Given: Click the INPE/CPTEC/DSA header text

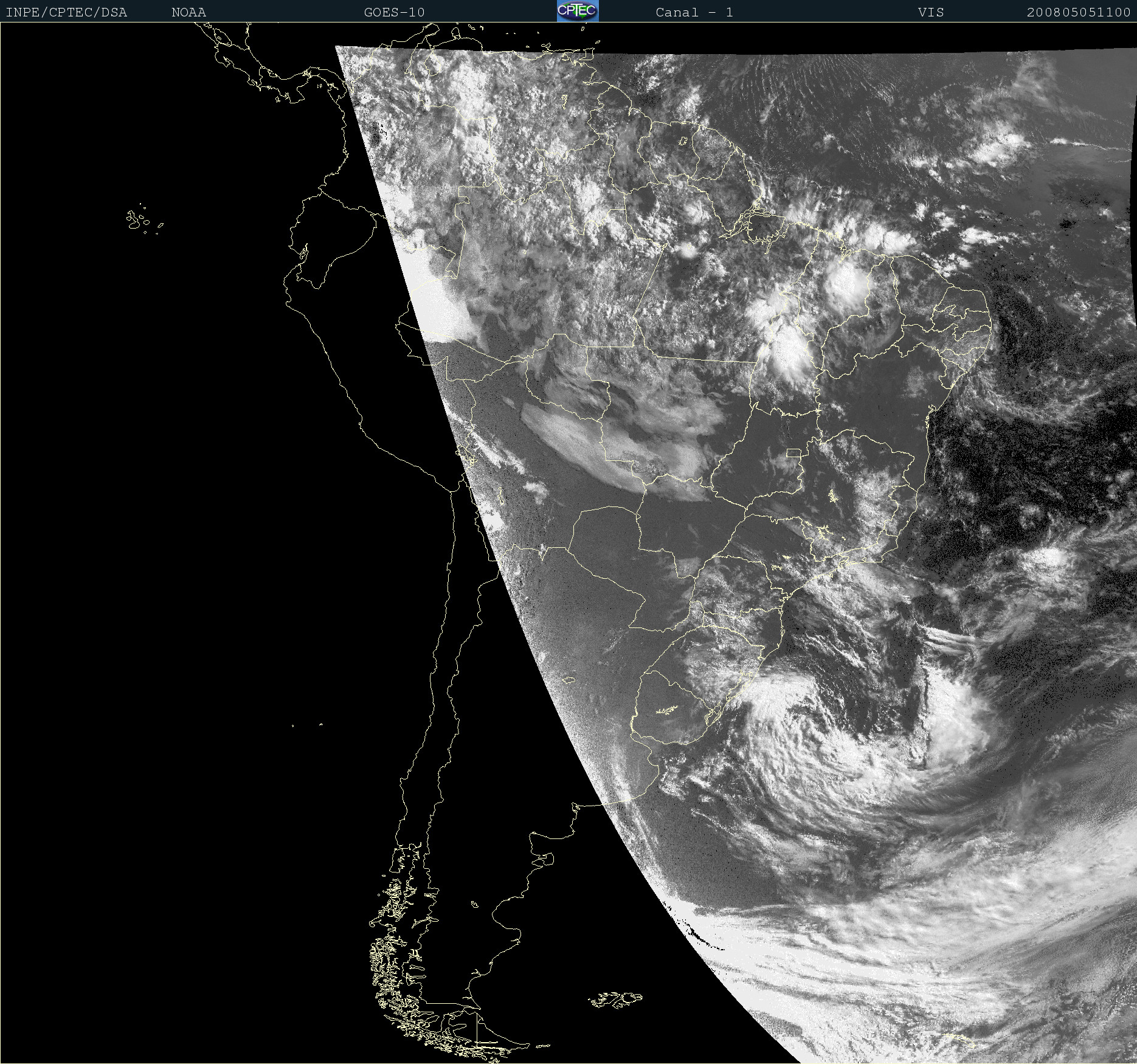Looking at the screenshot, I should coord(66,12).
